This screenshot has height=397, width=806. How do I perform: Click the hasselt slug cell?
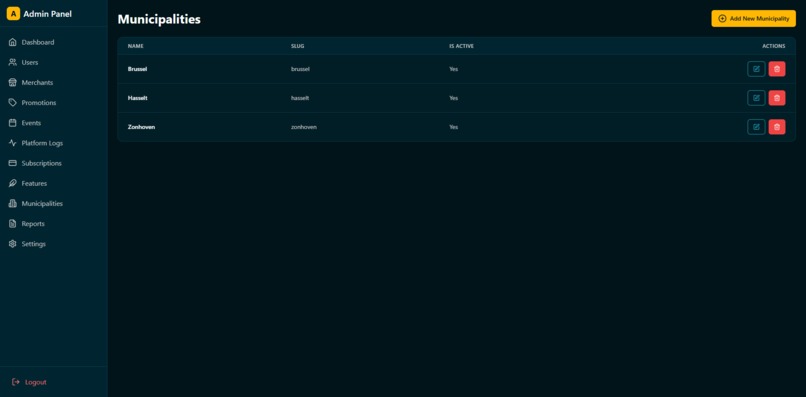click(x=300, y=98)
